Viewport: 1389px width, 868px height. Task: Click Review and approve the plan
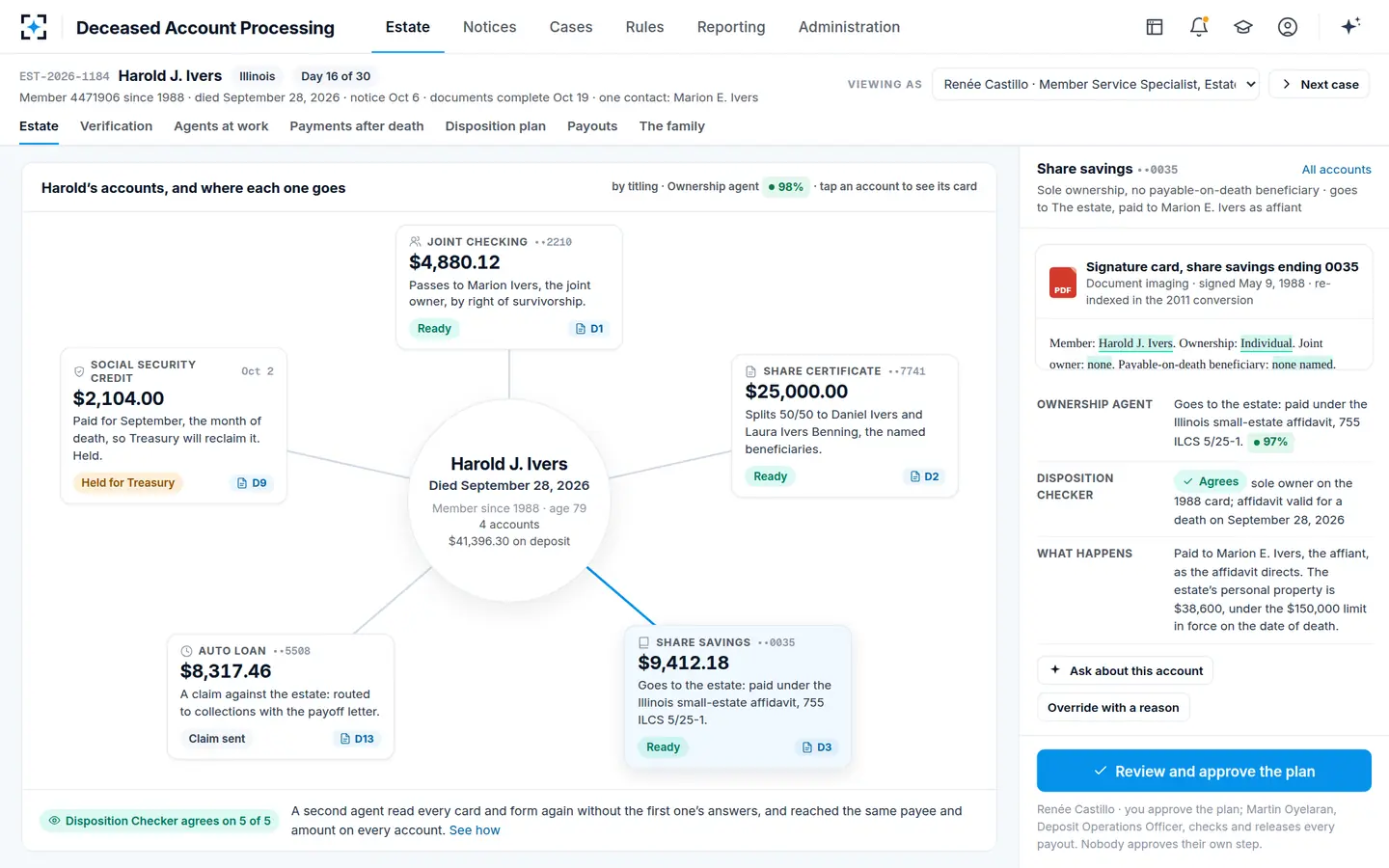tap(1204, 771)
